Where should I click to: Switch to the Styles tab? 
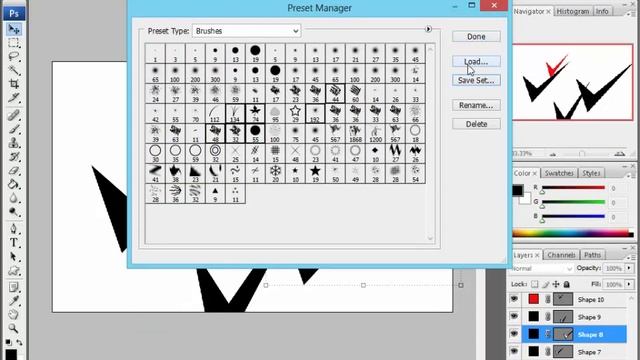tap(591, 173)
